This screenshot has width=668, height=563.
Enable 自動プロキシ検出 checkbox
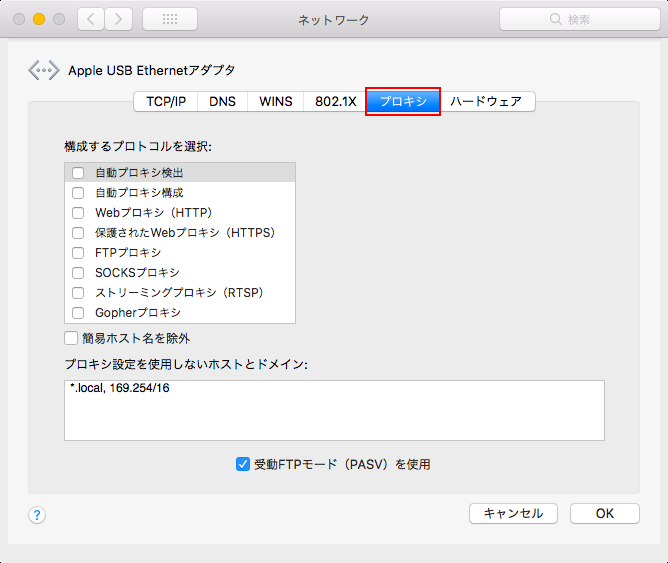click(x=78, y=173)
